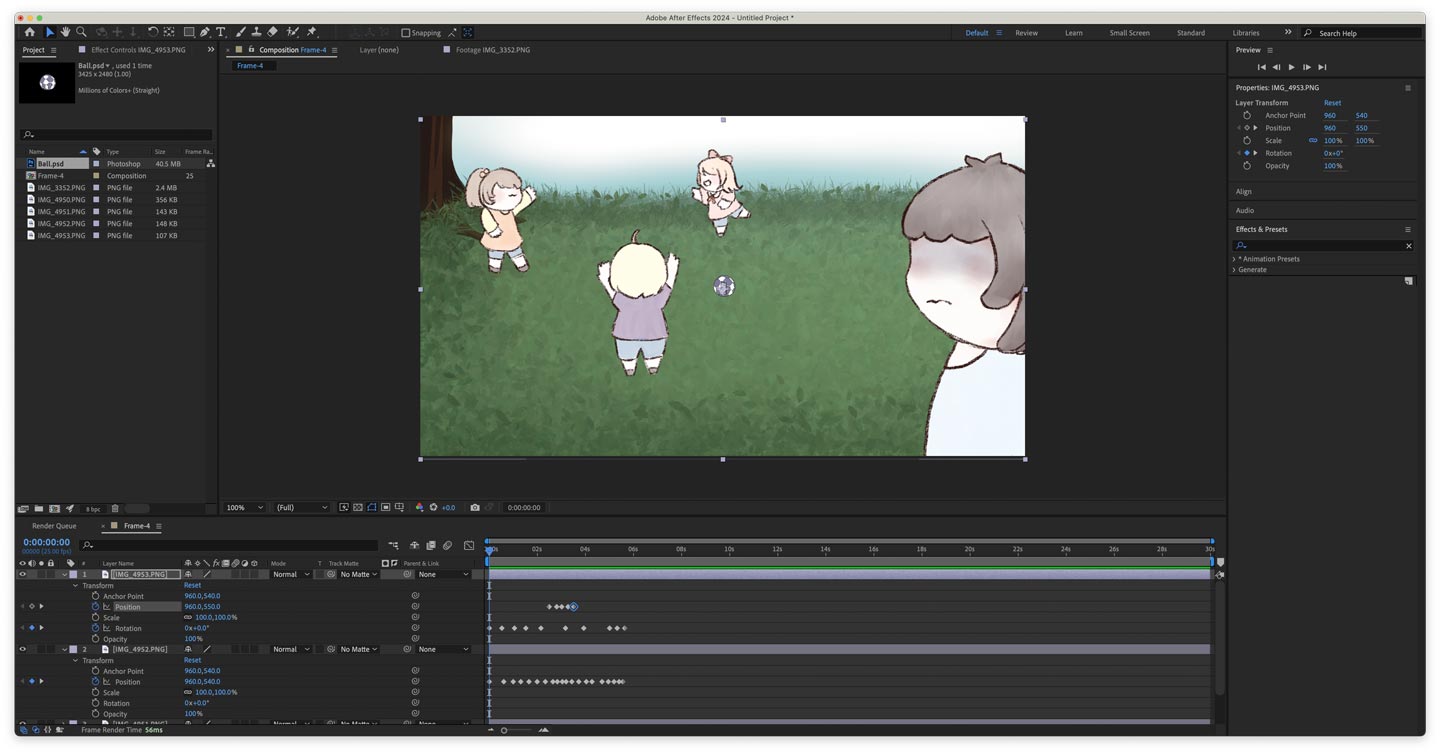This screenshot has height=753, width=1440.
Task: Toggle the Scale constrain proportions link in Properties
Action: (x=1313, y=141)
